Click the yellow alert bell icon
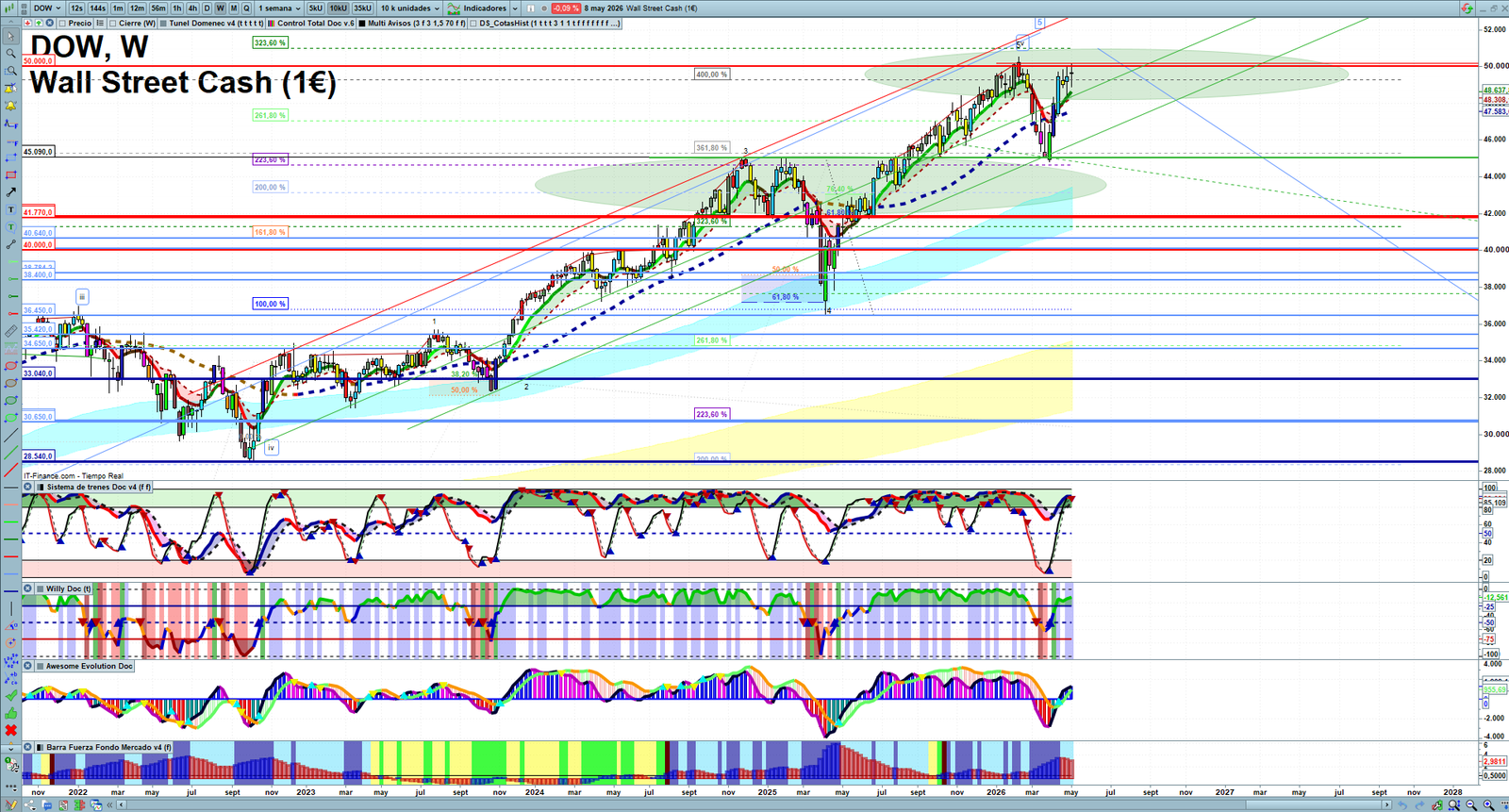 [x=10, y=106]
